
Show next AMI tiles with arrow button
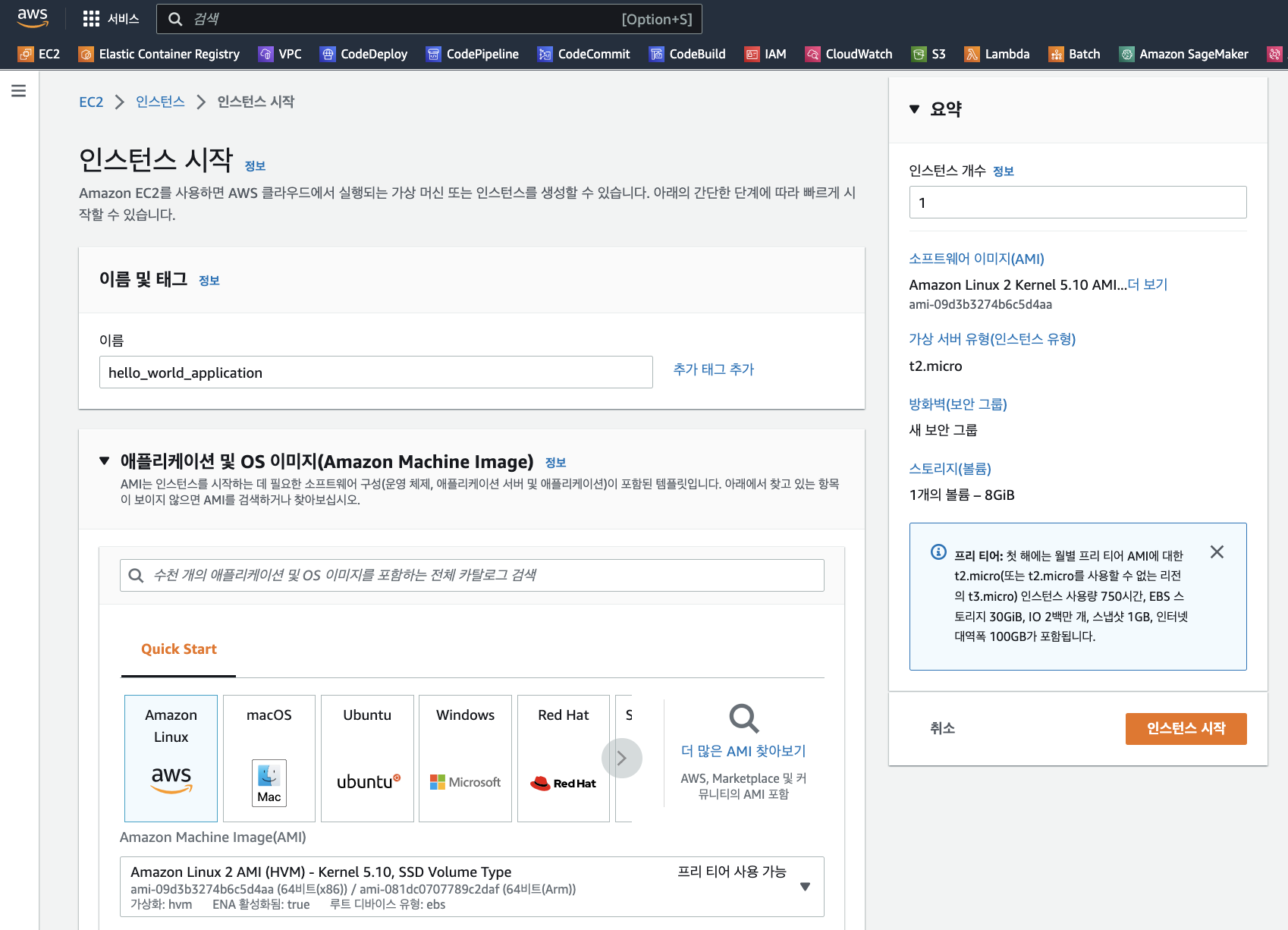click(622, 759)
